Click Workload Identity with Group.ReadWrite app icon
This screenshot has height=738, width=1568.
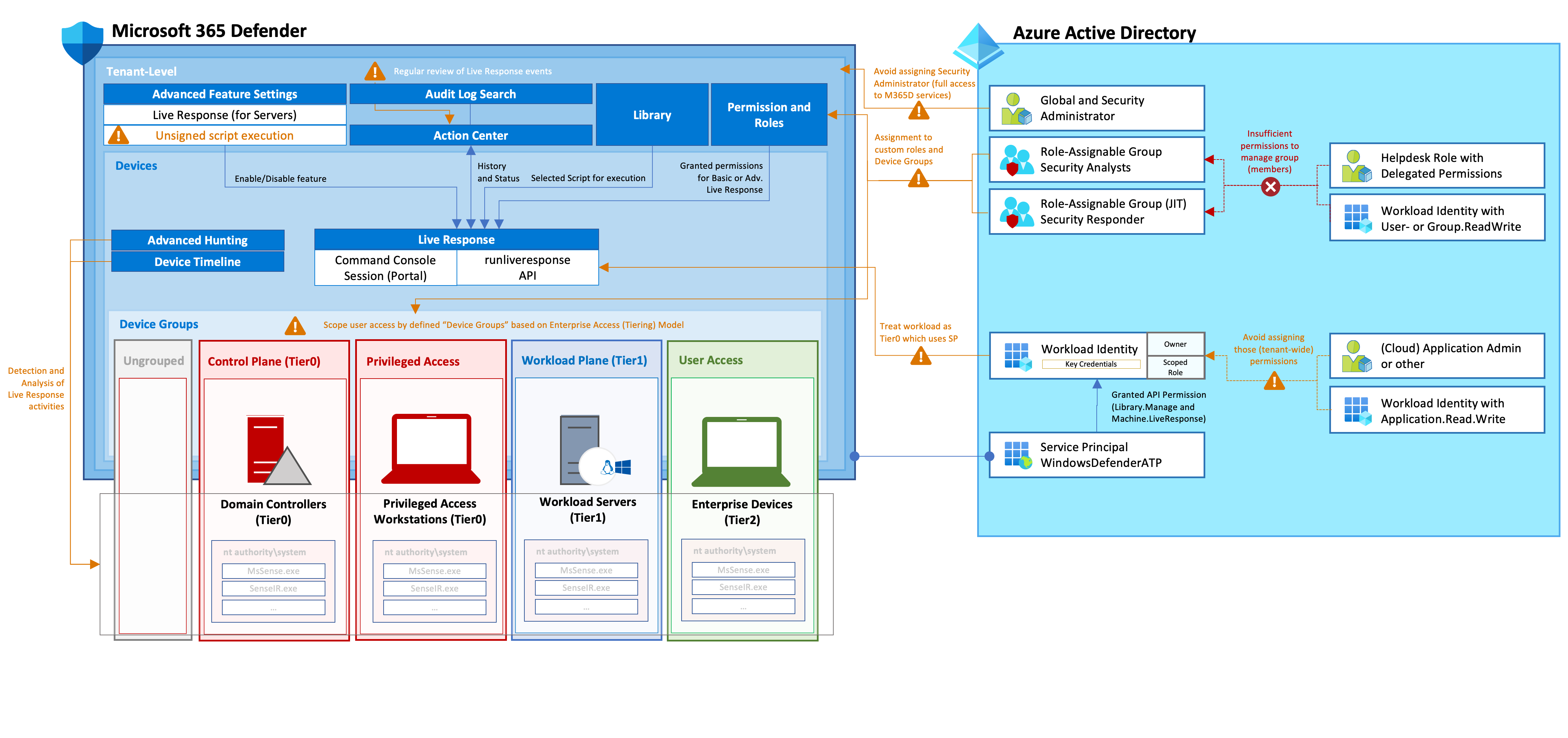coord(1358,218)
